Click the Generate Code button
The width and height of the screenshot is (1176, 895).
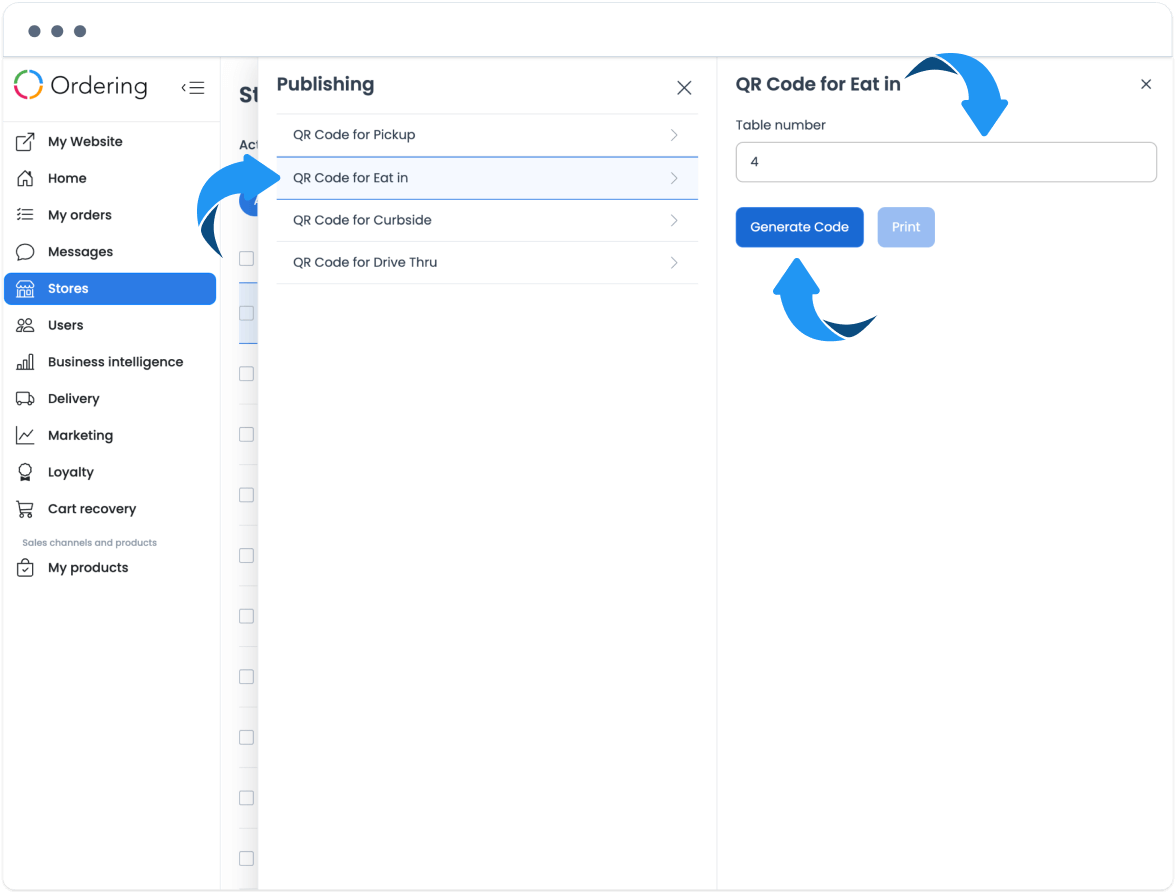(x=800, y=227)
